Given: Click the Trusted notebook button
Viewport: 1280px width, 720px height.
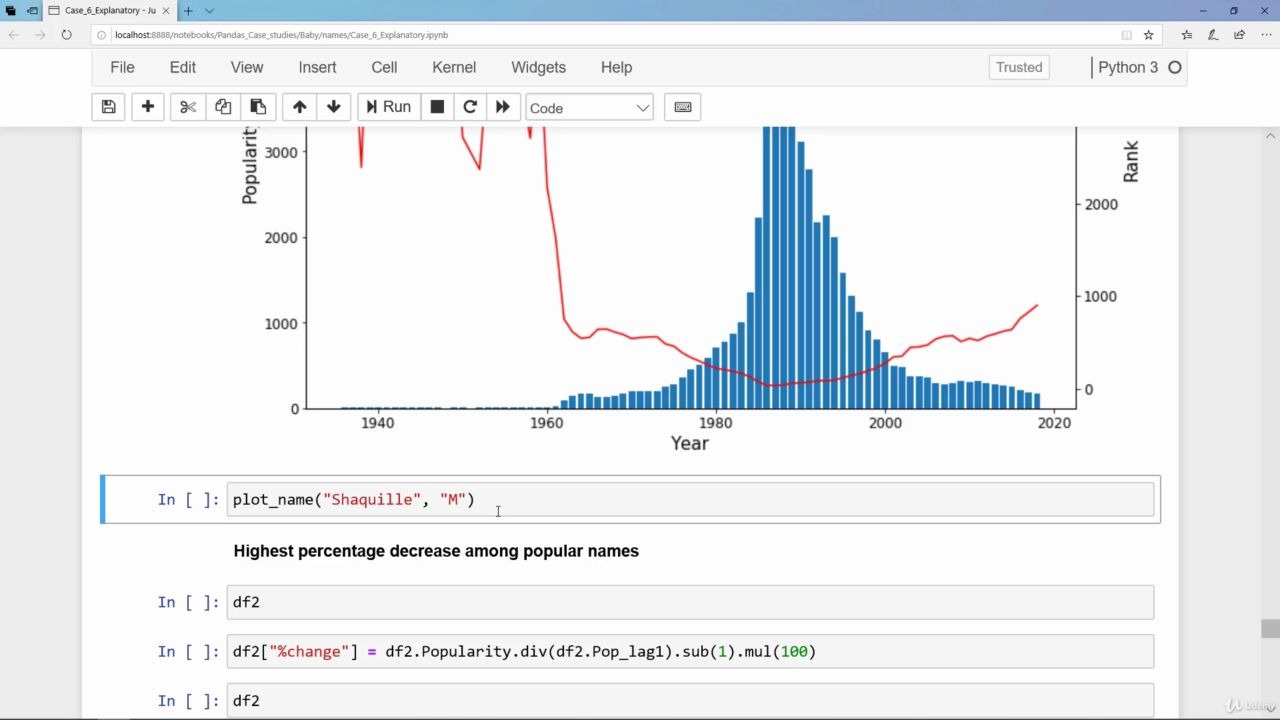Looking at the screenshot, I should 1018,67.
